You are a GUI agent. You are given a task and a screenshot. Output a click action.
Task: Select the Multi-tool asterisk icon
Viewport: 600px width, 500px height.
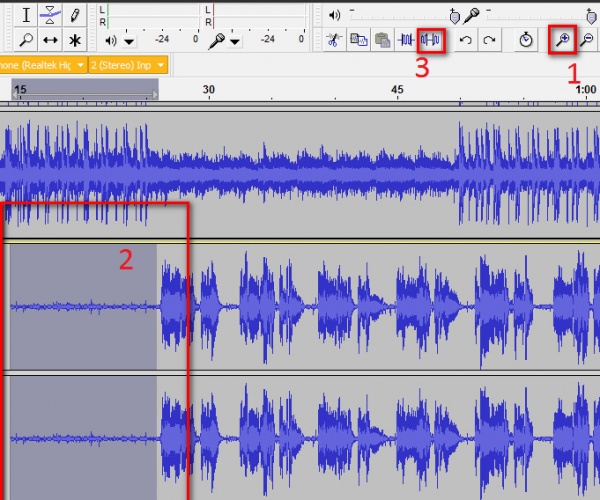coord(74,41)
